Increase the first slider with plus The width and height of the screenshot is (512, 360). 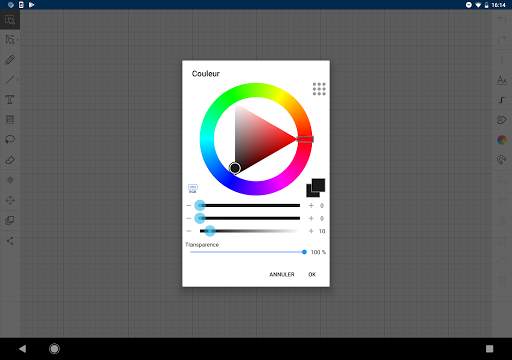311,206
